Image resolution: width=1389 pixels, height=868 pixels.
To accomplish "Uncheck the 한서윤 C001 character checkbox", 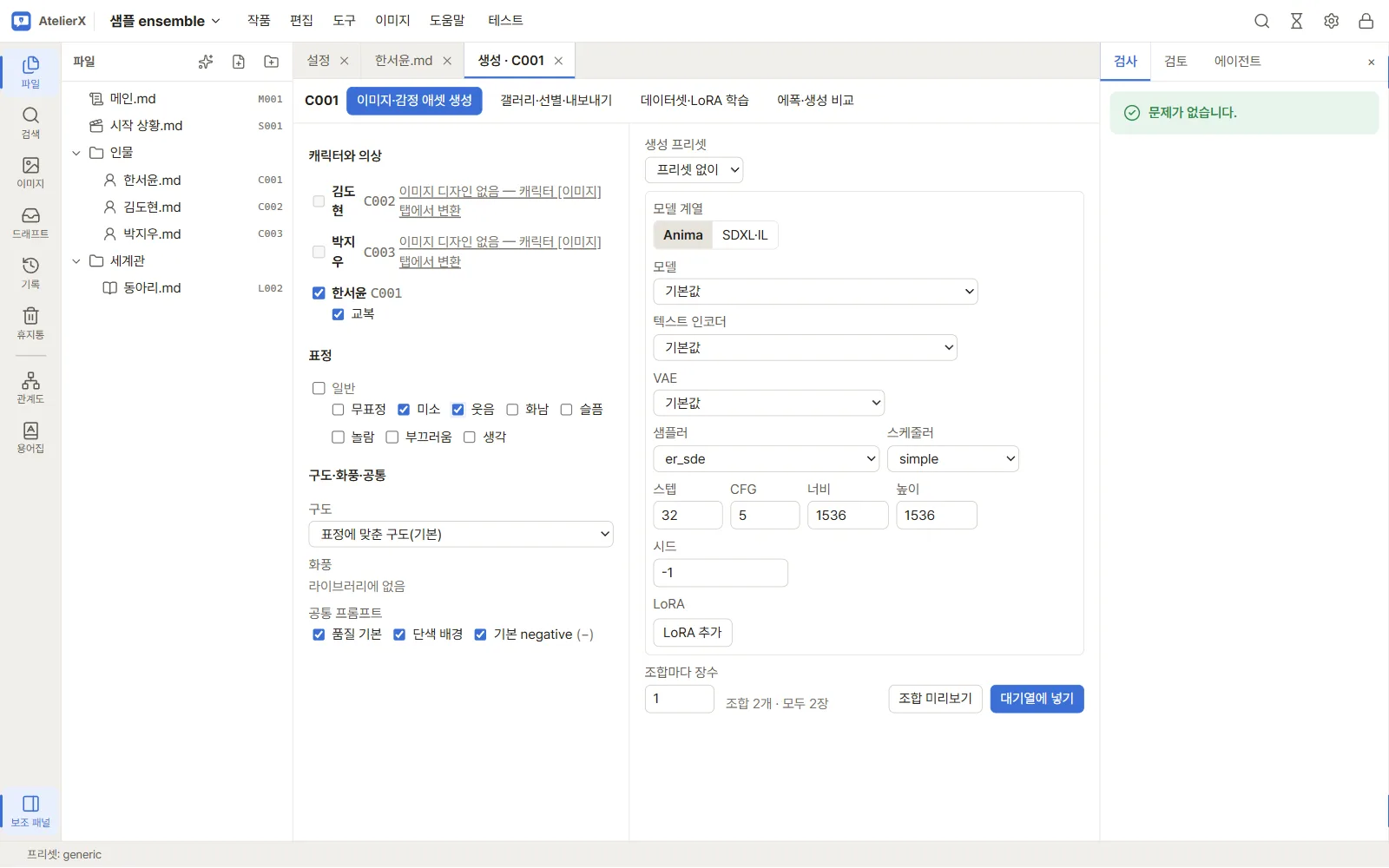I will coord(319,293).
